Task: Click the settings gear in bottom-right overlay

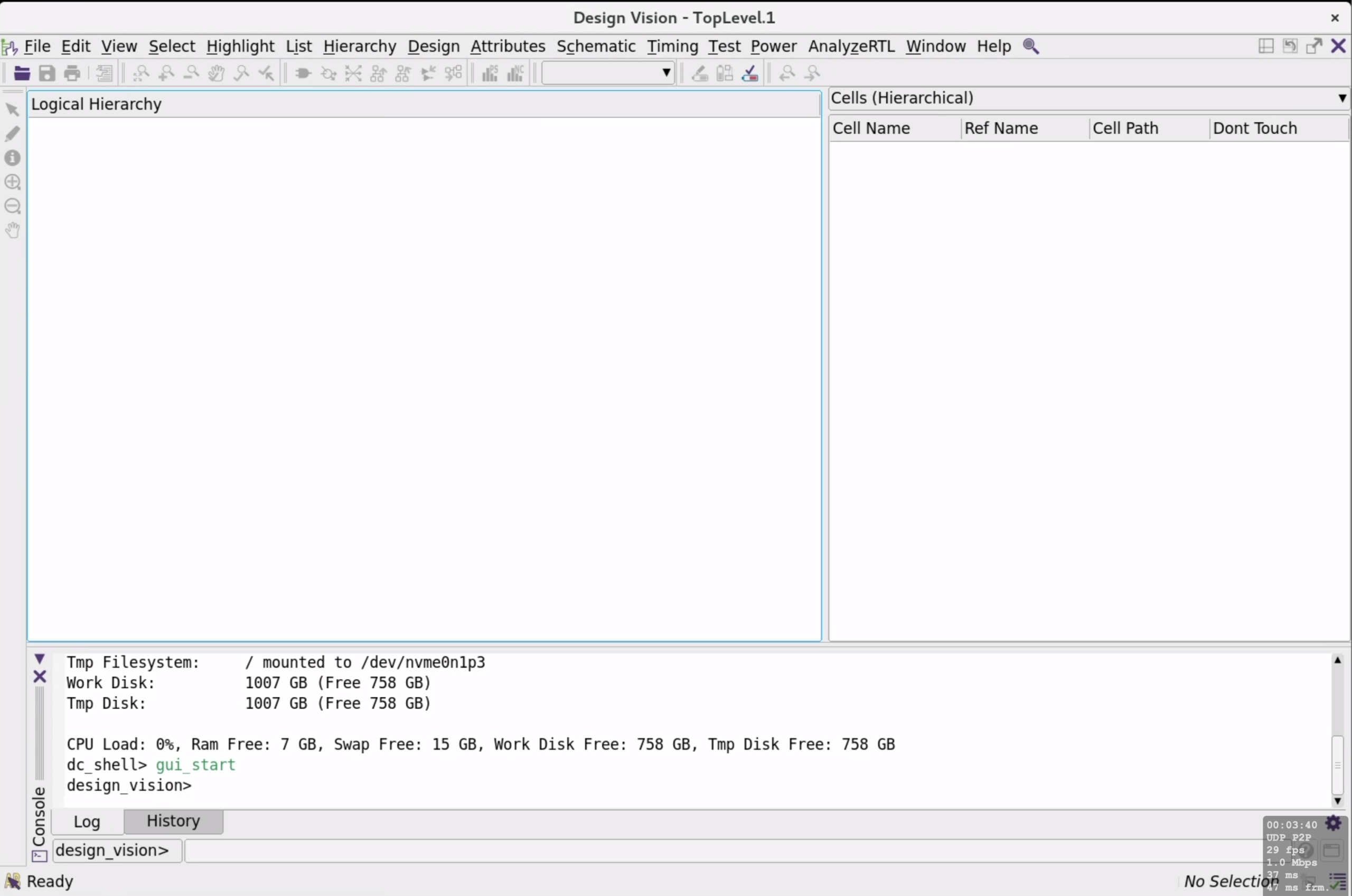Action: point(1332,823)
